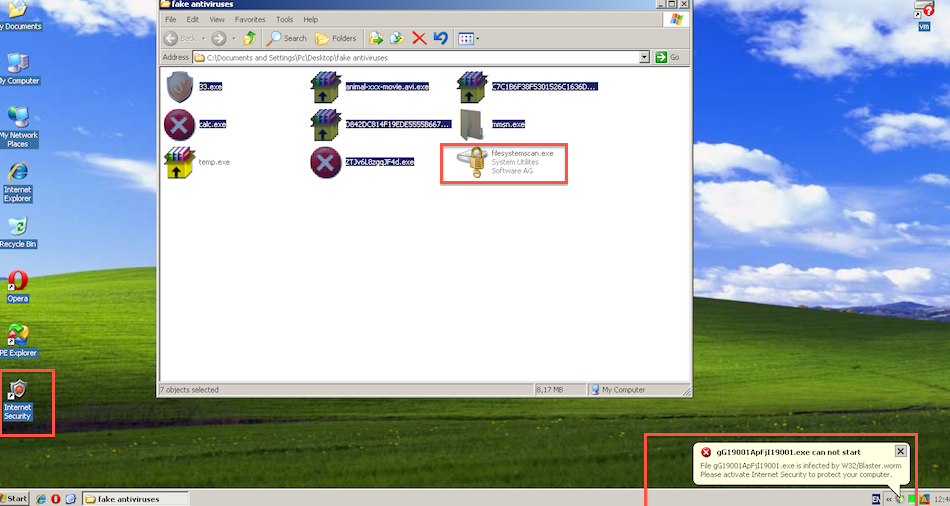Expand the Address bar dropdown
The width and height of the screenshot is (950, 506).
pos(644,57)
